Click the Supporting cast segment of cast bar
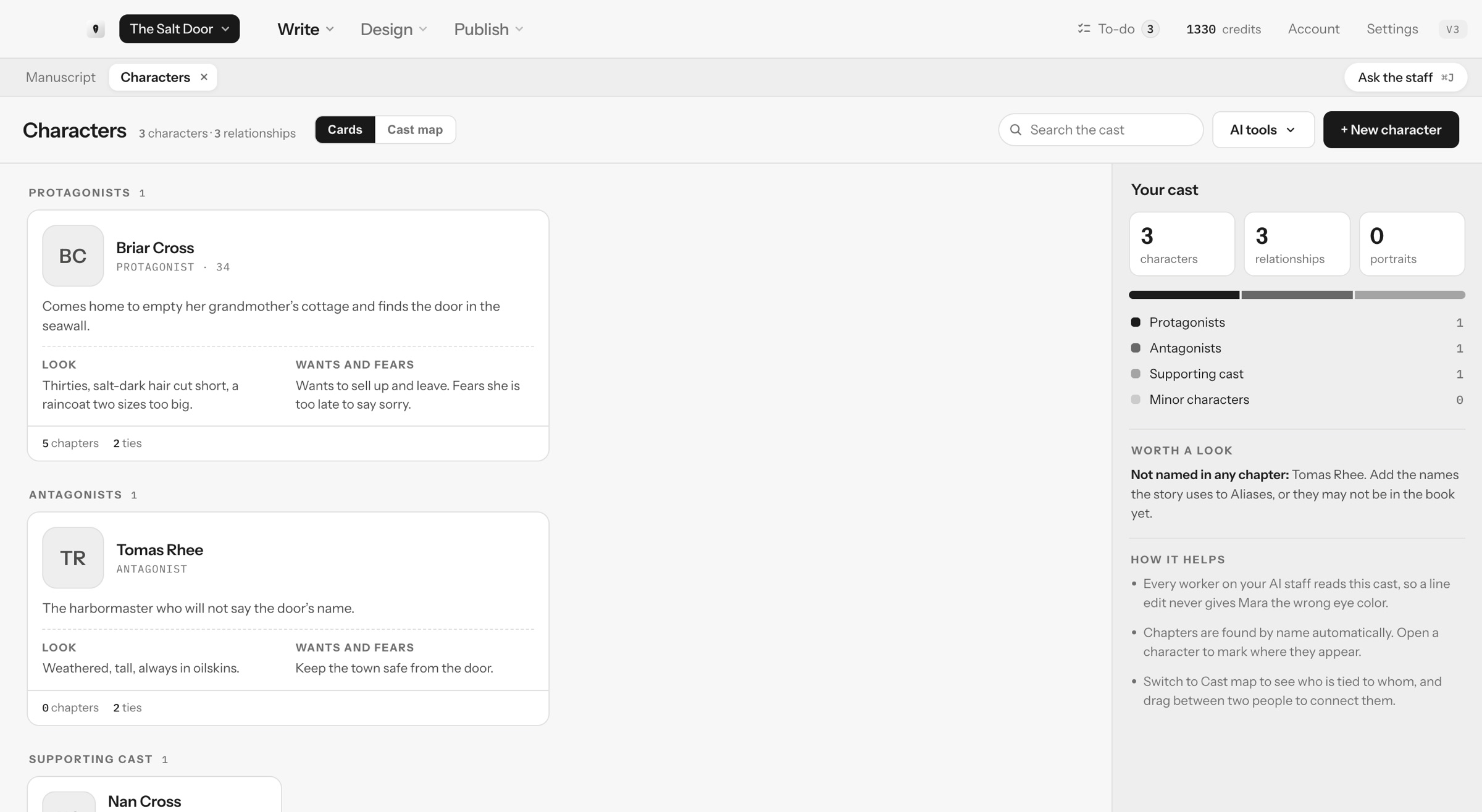This screenshot has height=812, width=1482. click(x=1410, y=295)
